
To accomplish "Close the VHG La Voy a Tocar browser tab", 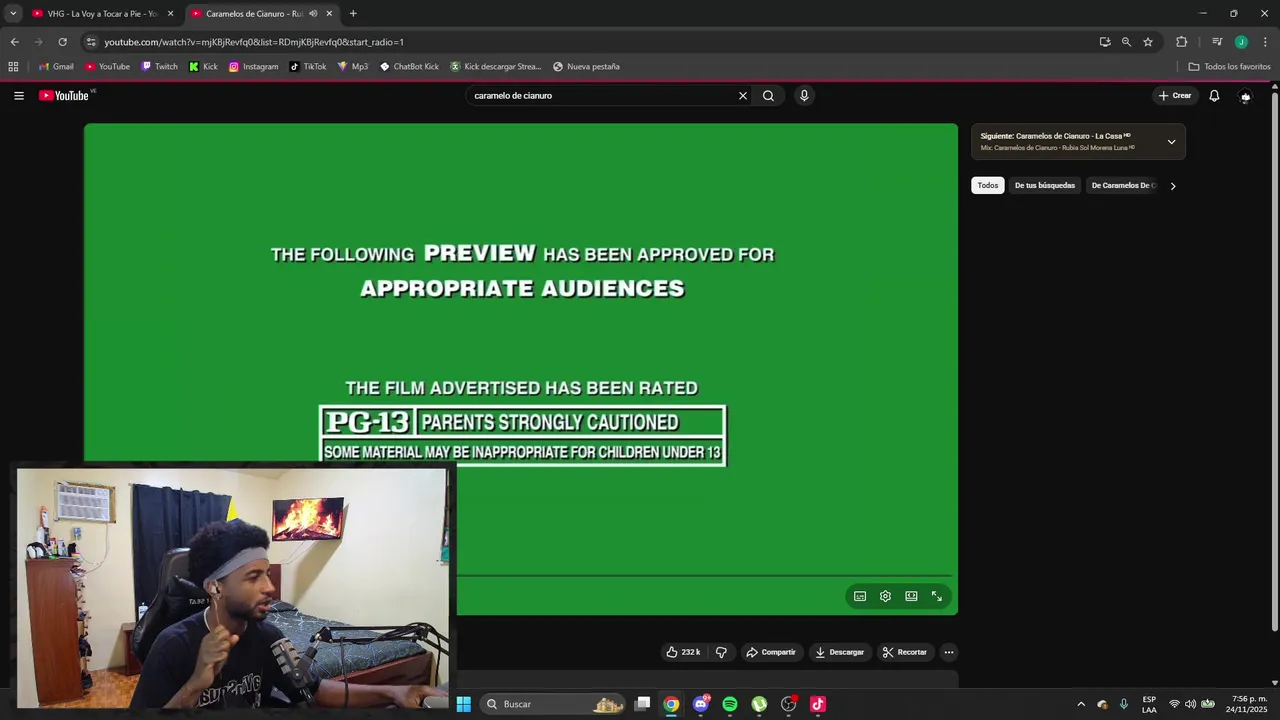I will pyautogui.click(x=170, y=14).
